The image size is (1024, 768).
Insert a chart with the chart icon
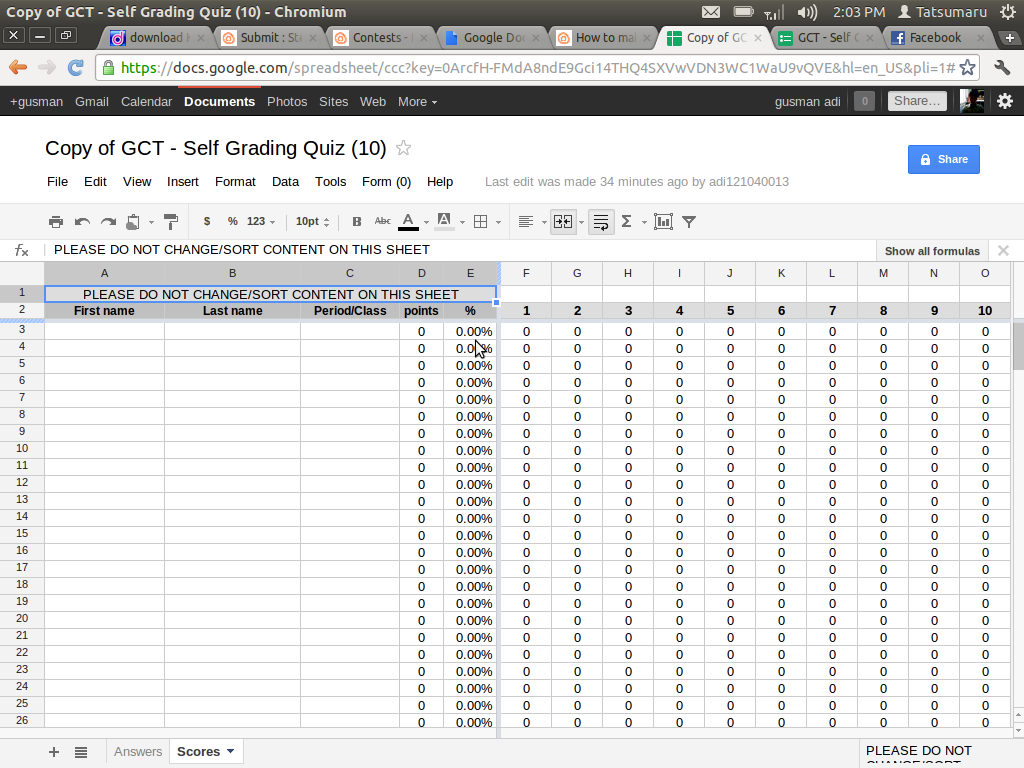tap(663, 221)
